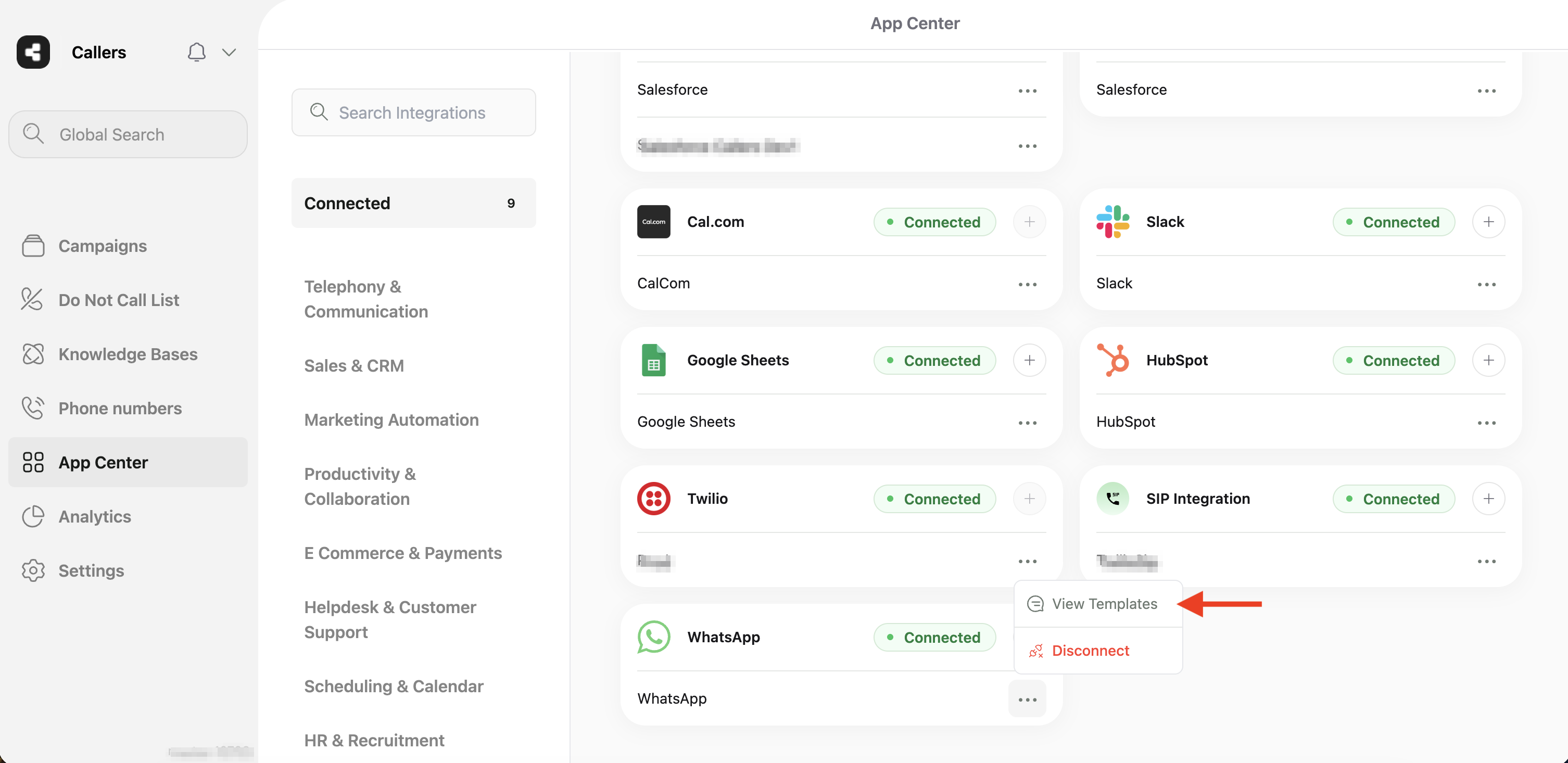This screenshot has width=1568, height=763.
Task: Click the 'App Center' page title
Action: [x=914, y=23]
